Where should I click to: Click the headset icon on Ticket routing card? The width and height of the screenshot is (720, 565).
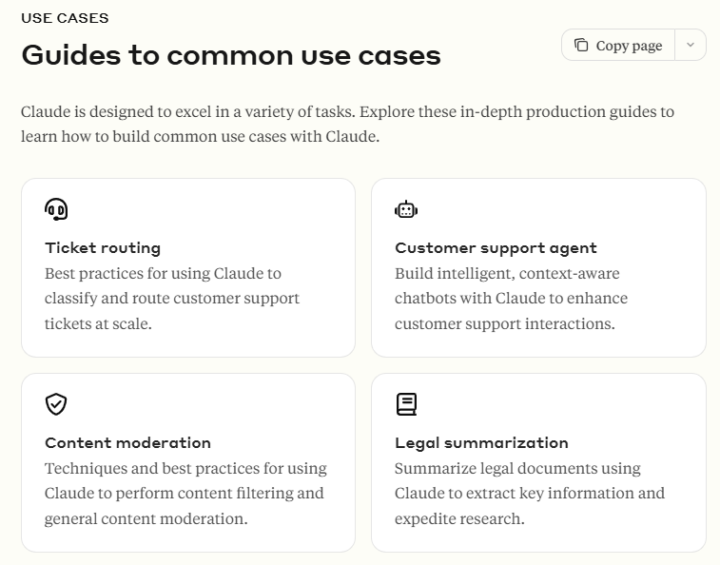click(x=56, y=209)
